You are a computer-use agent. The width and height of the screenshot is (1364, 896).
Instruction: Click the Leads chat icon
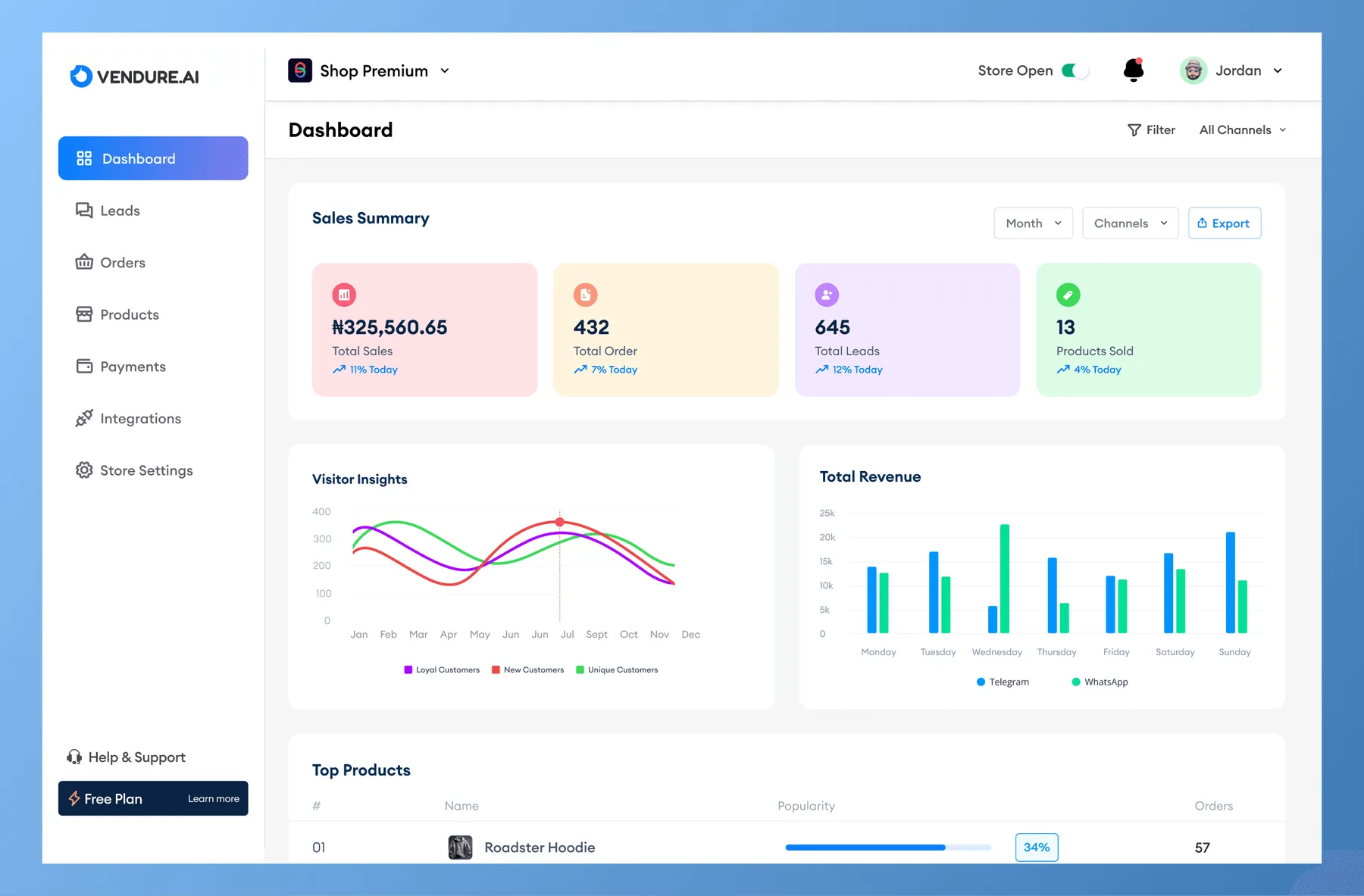point(84,211)
